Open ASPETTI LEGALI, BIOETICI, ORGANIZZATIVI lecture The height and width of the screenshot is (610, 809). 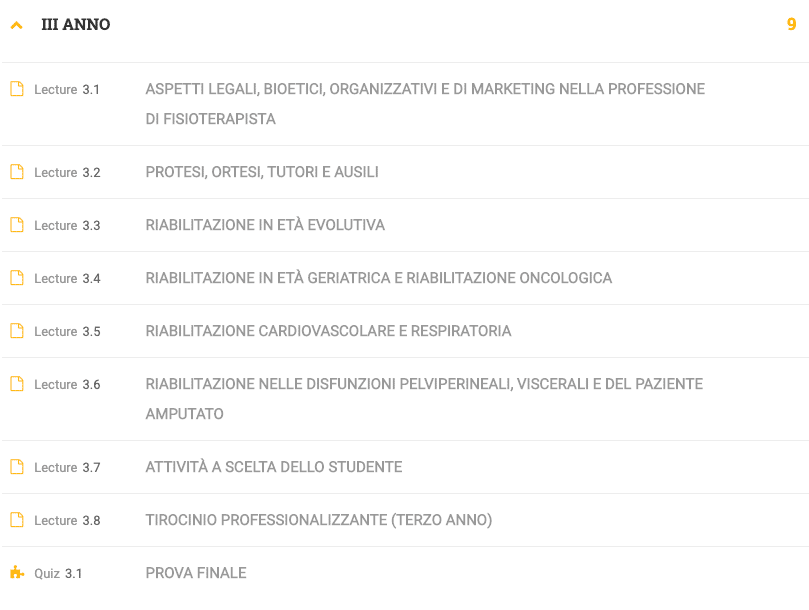coord(425,104)
